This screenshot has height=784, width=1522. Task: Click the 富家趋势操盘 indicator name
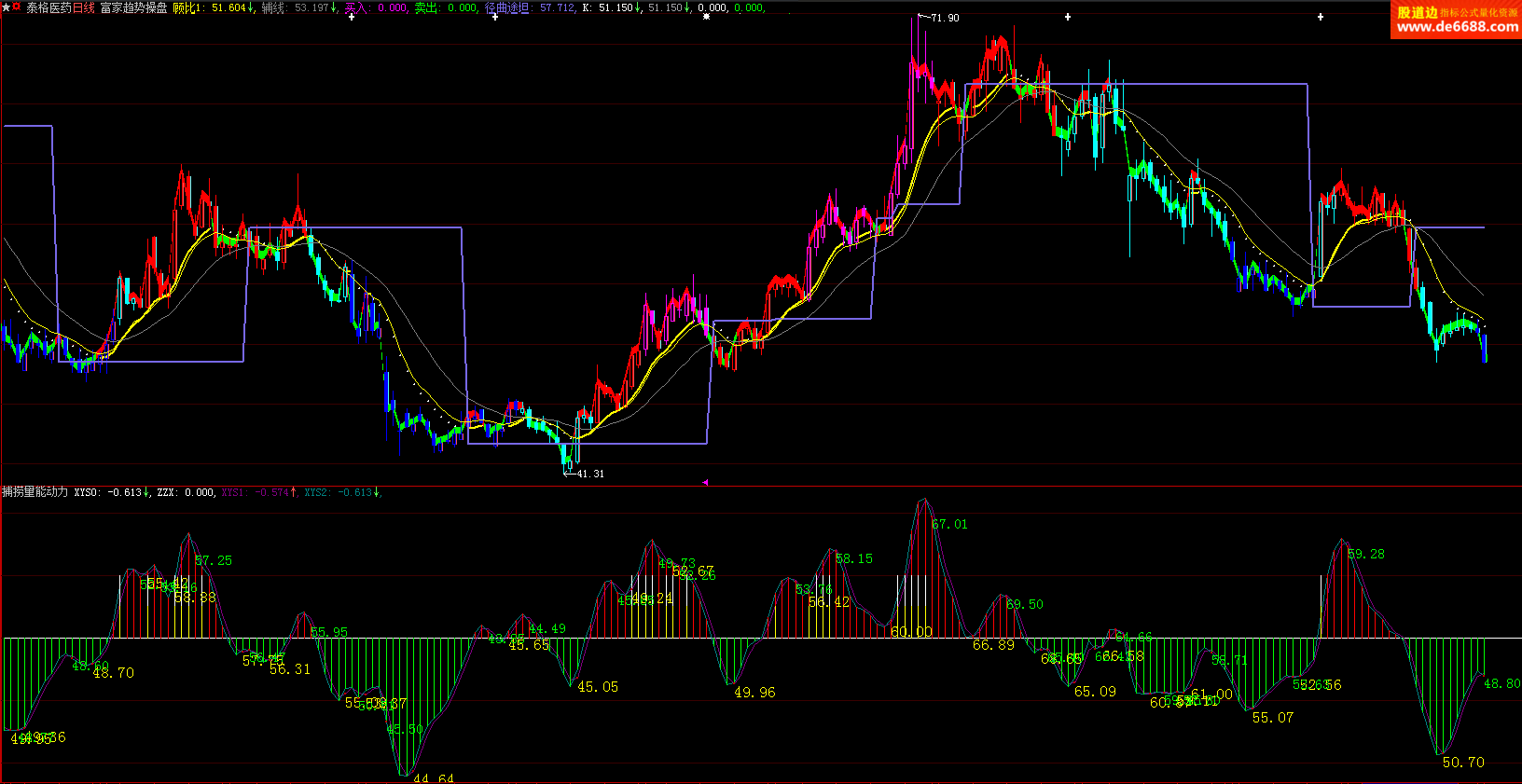click(134, 7)
